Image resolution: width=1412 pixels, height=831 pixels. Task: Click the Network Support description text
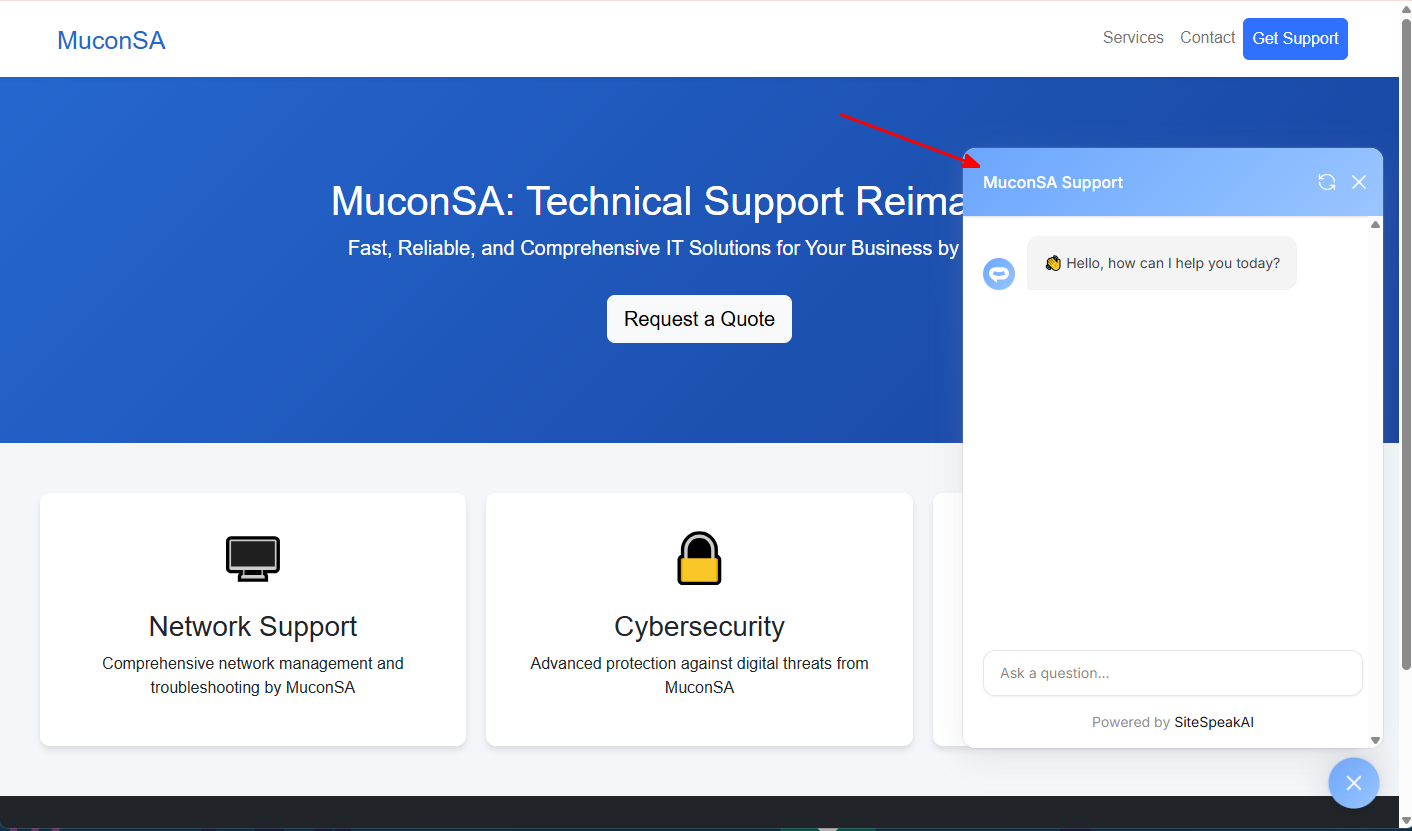[x=253, y=675]
